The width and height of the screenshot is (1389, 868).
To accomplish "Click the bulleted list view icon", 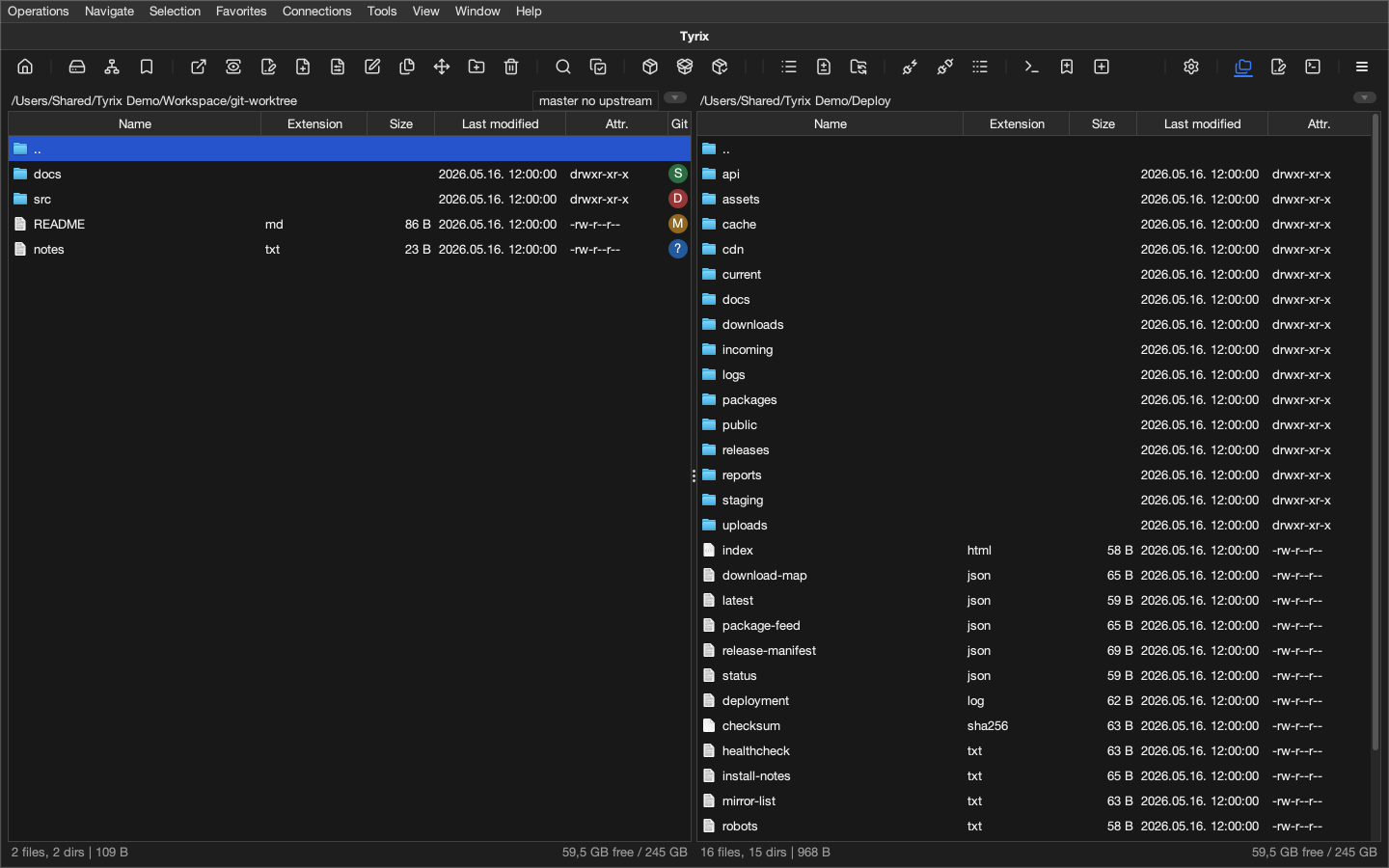I will tap(789, 67).
